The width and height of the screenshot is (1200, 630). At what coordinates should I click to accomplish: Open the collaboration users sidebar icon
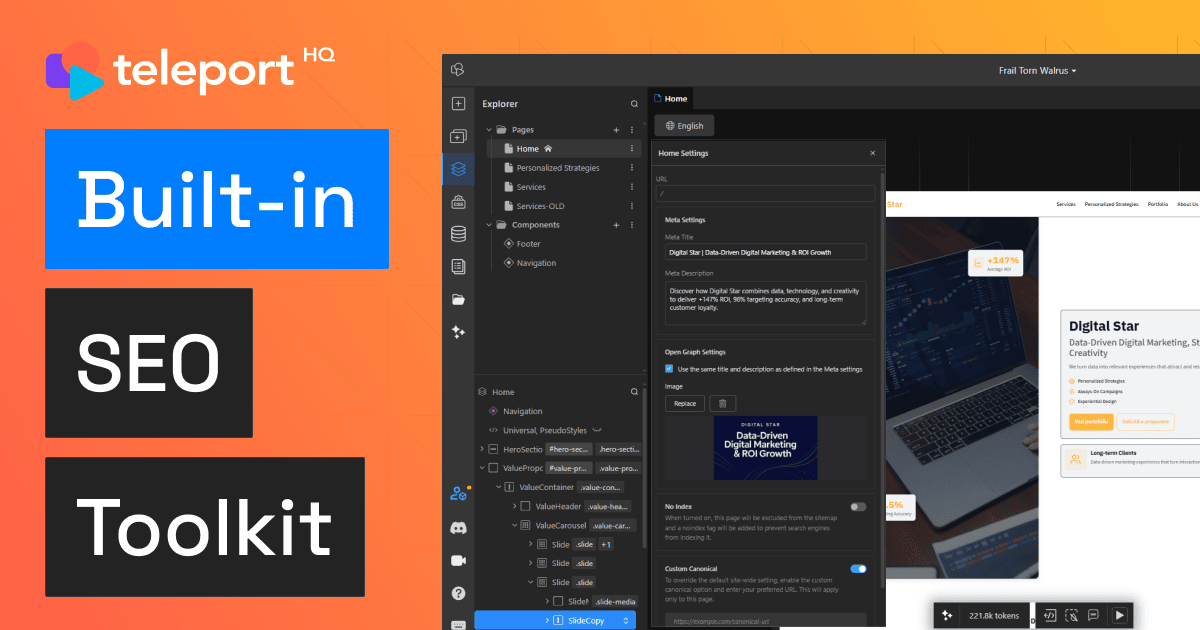click(x=458, y=493)
